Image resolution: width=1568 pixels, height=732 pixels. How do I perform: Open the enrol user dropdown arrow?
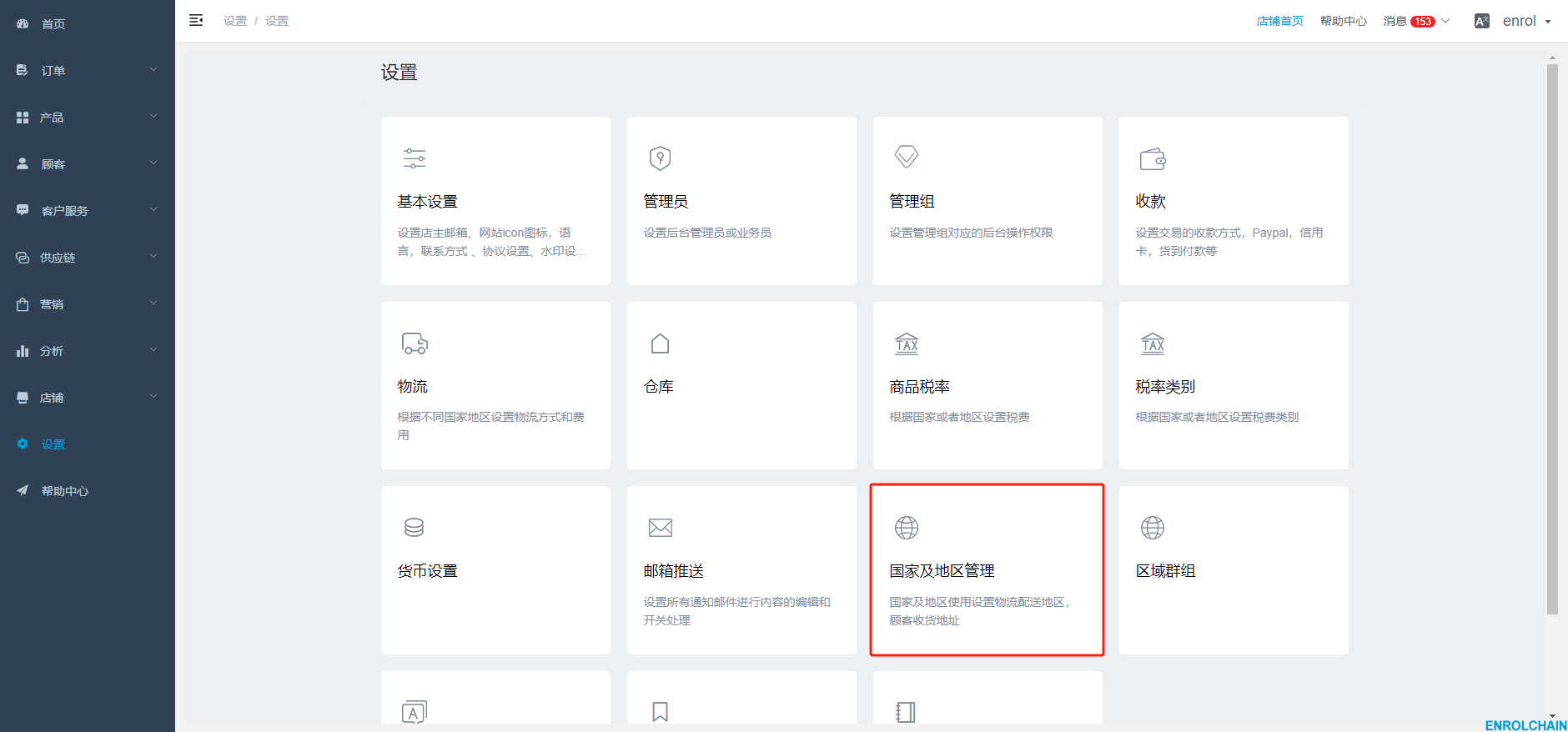pos(1548,22)
